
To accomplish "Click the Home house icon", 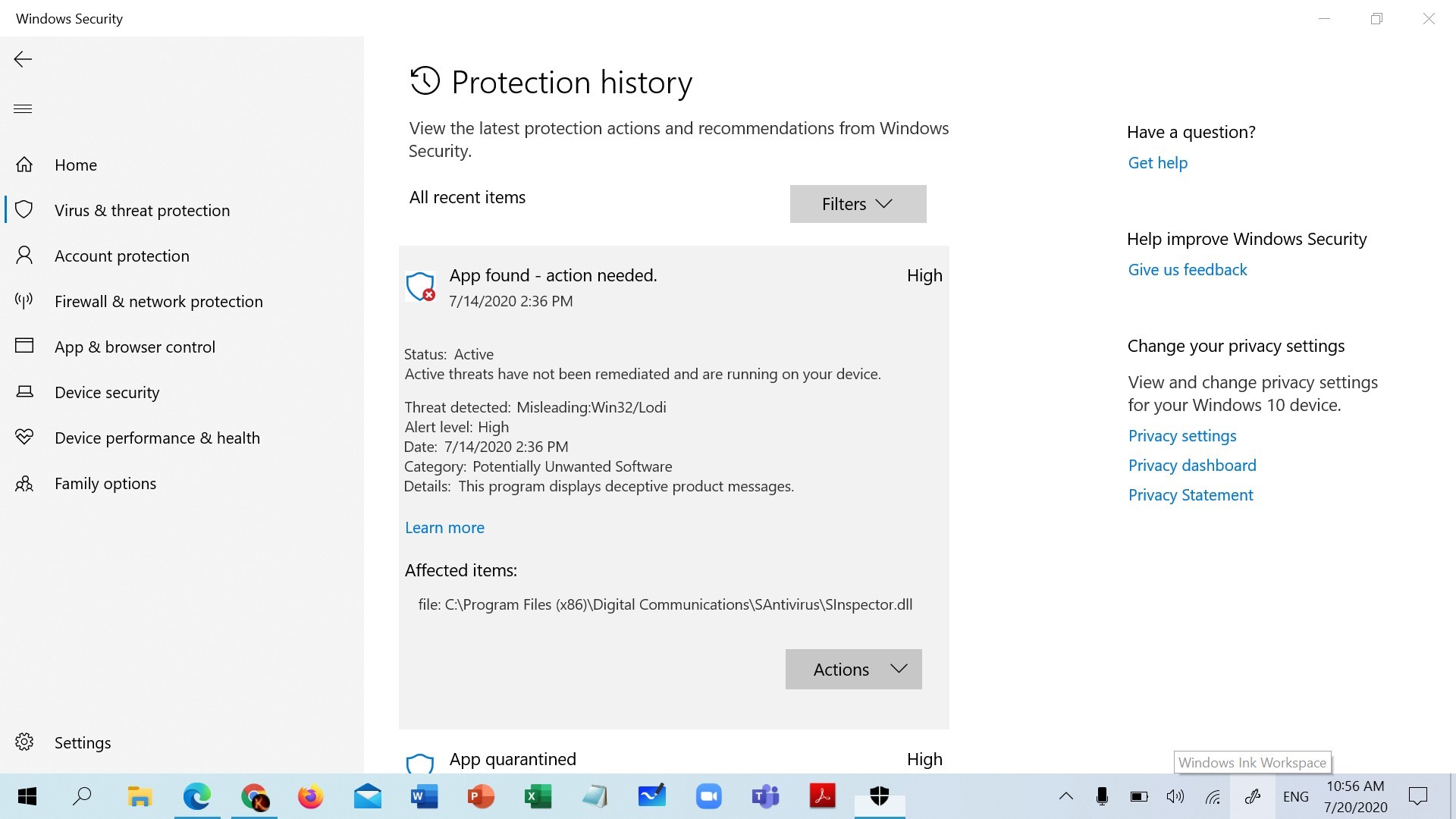I will click(24, 165).
